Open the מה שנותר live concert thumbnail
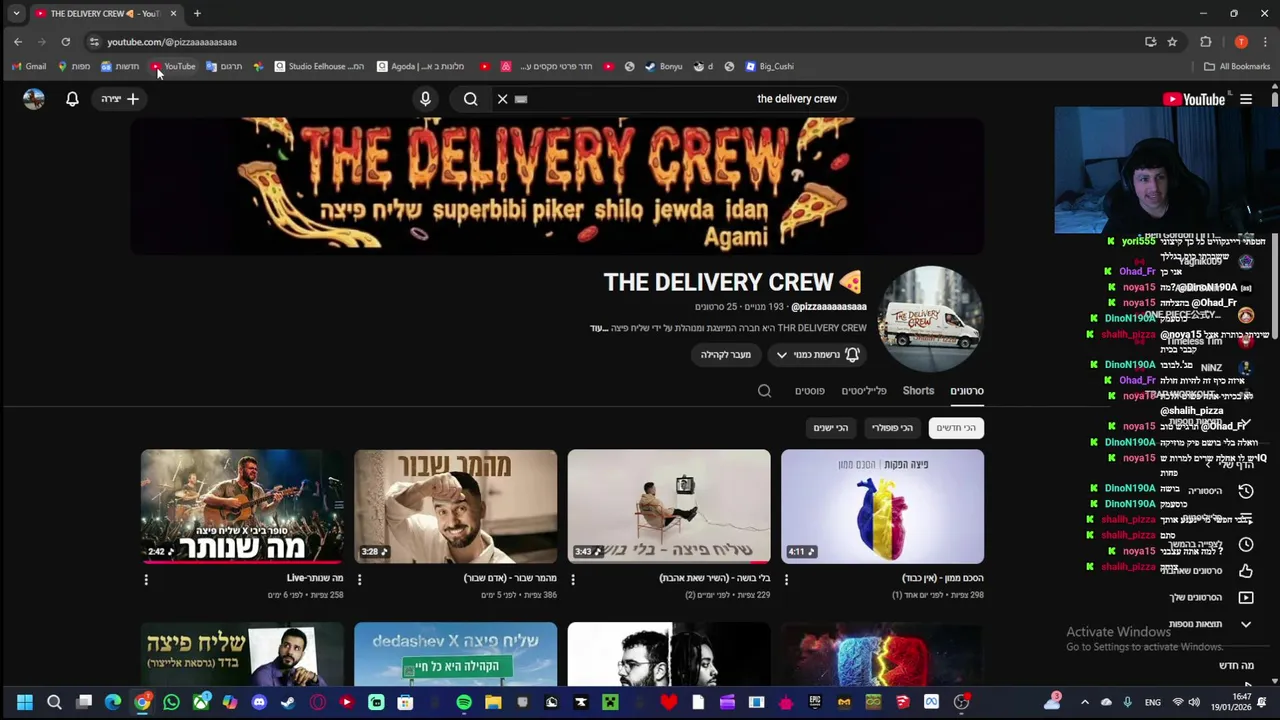Screen dimensions: 1280x720 pos(242,506)
